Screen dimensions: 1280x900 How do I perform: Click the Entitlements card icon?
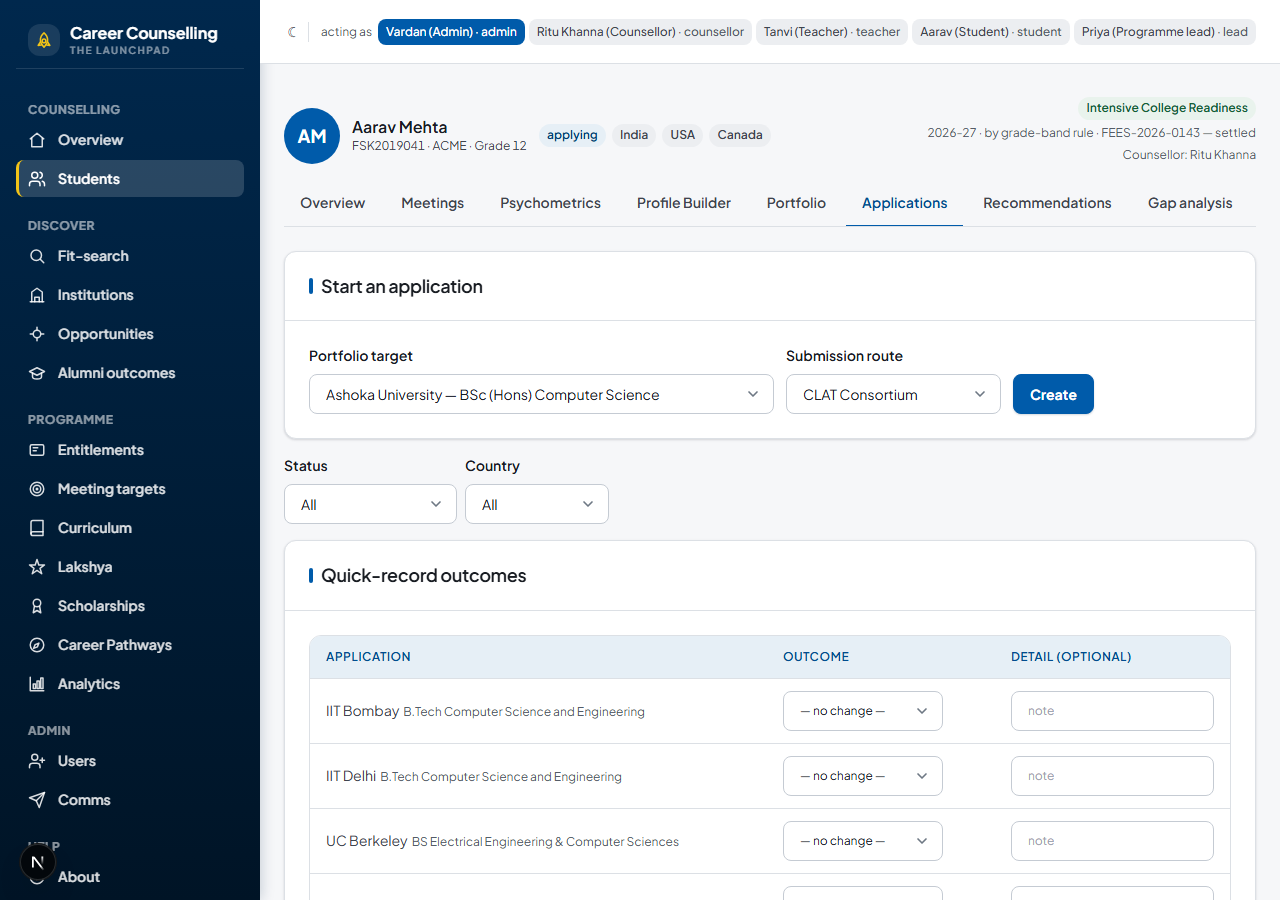pos(37,450)
